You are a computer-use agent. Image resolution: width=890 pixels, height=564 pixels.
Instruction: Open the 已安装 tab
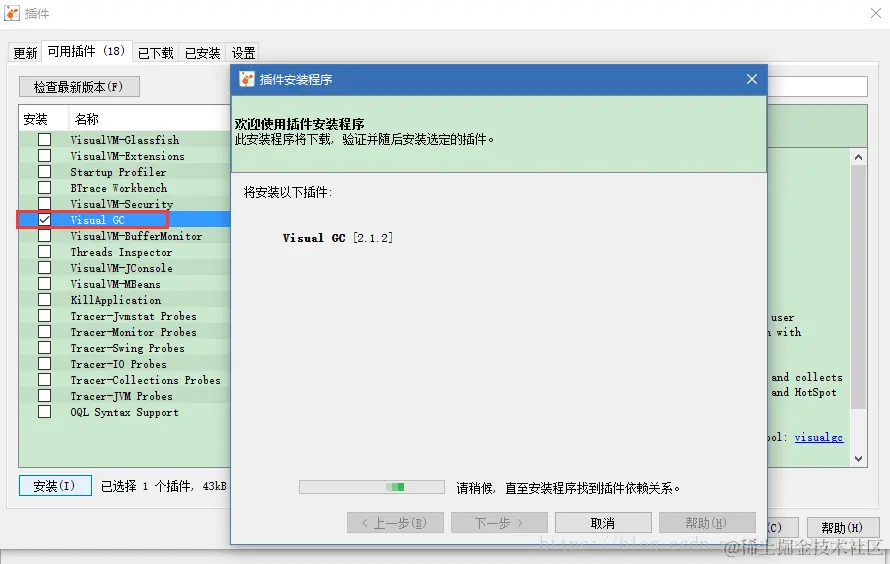pyautogui.click(x=203, y=53)
